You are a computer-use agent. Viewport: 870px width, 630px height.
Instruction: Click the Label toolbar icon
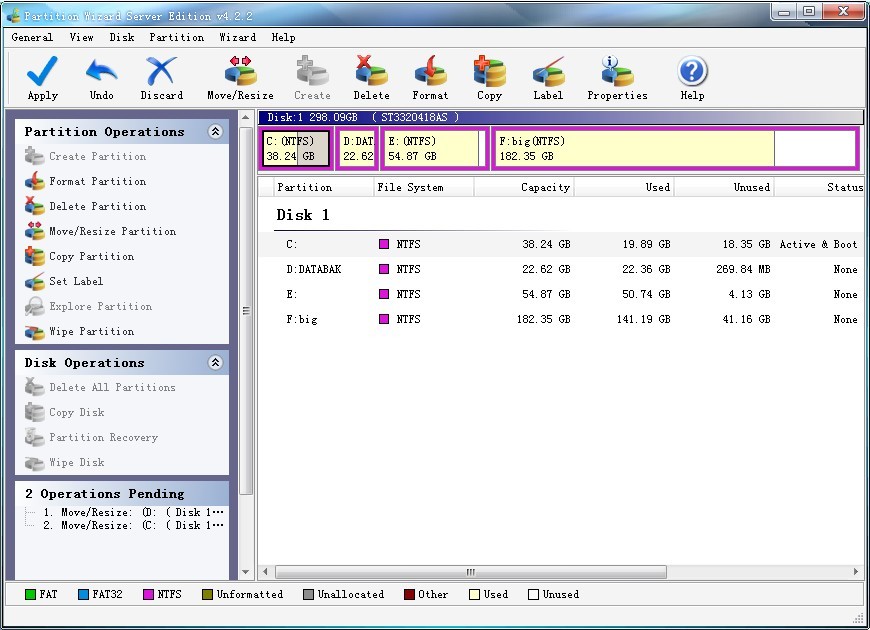548,71
